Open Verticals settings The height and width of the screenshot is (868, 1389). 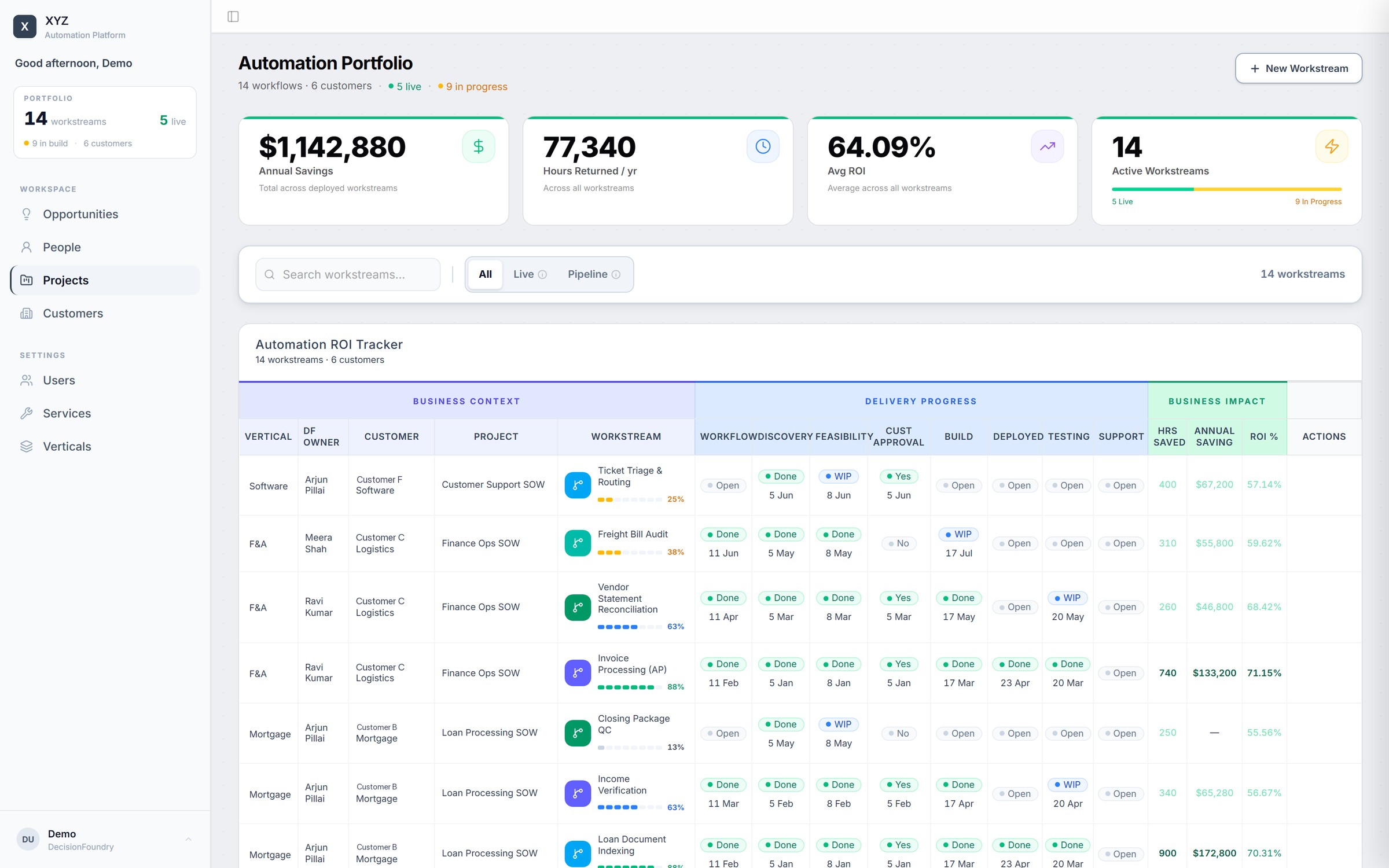[105, 446]
